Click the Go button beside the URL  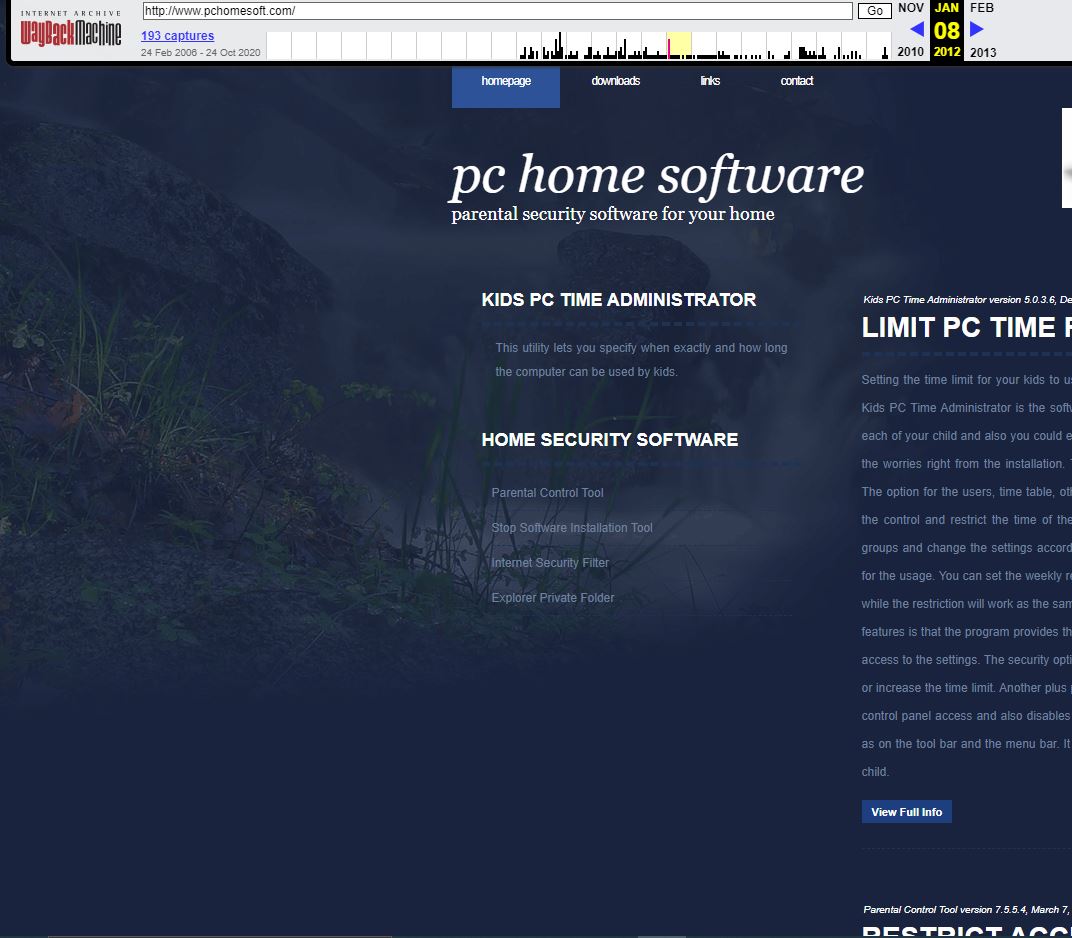tap(874, 11)
